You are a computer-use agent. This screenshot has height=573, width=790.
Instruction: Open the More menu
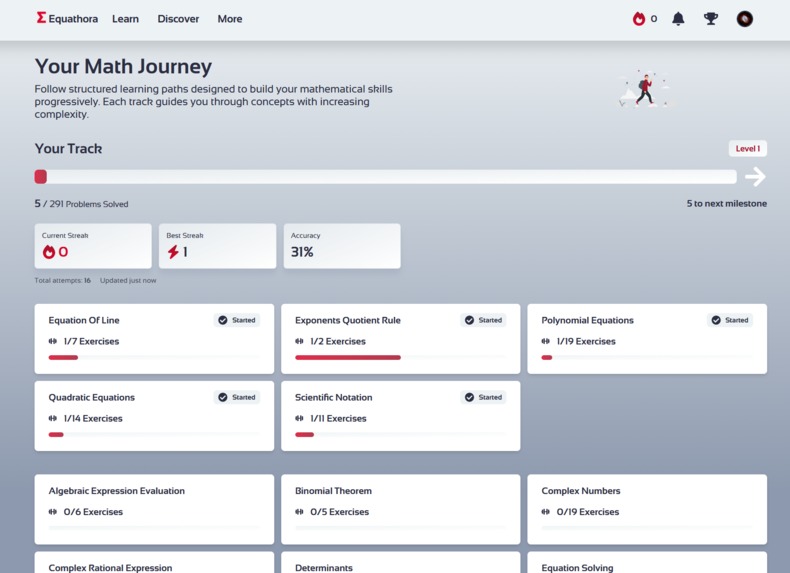pos(230,19)
